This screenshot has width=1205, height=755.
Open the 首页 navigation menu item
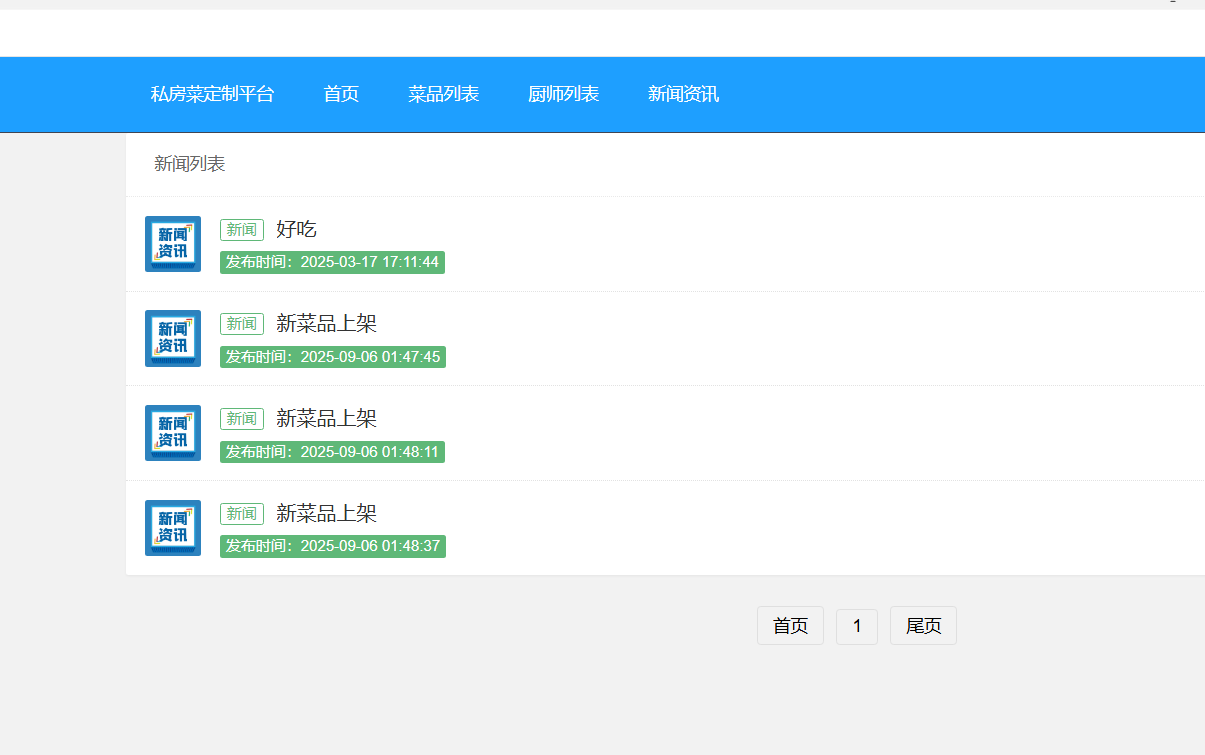(x=341, y=94)
